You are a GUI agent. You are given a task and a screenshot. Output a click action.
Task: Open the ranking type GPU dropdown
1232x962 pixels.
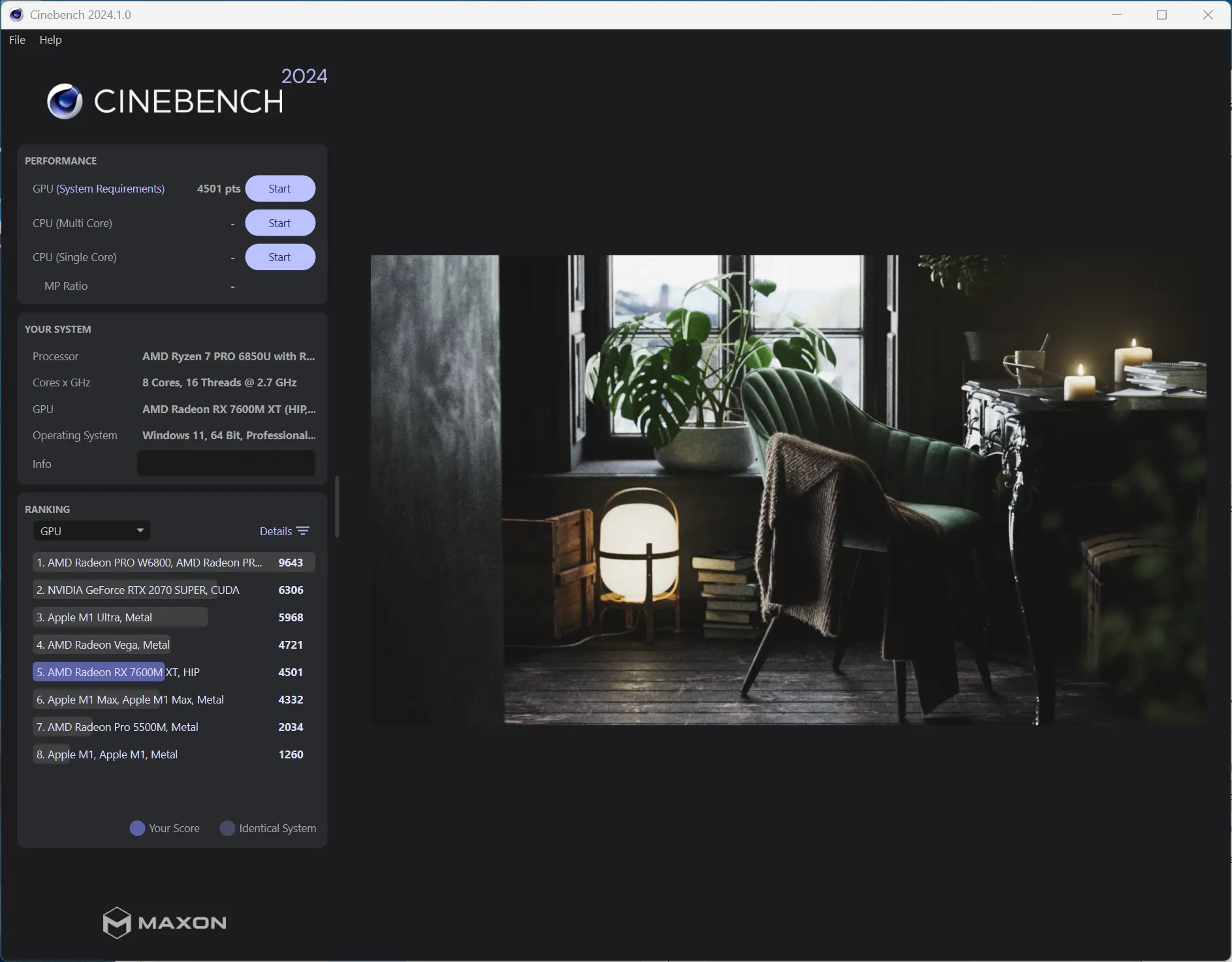click(x=91, y=531)
